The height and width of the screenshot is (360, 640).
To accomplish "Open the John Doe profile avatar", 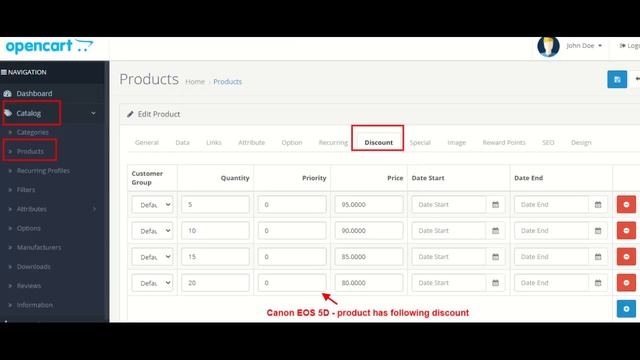I will 548,47.
